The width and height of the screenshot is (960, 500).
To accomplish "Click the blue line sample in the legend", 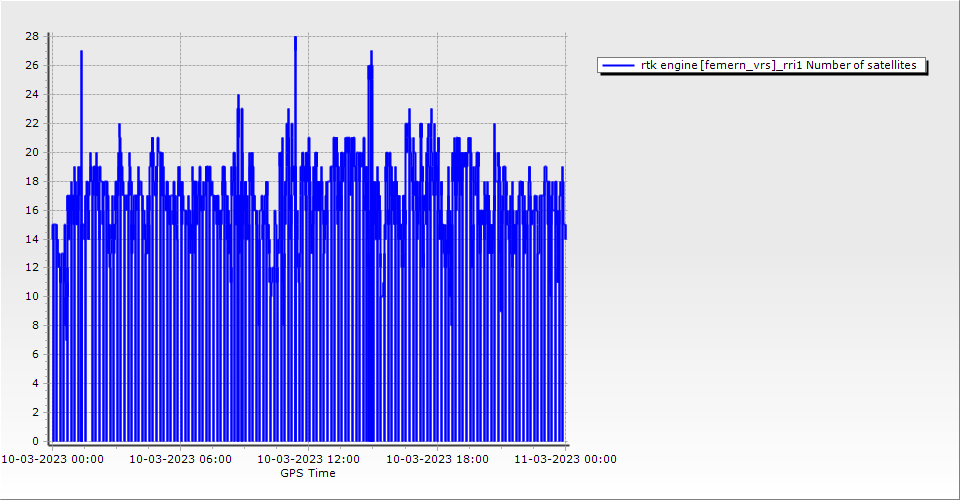I will coord(619,65).
